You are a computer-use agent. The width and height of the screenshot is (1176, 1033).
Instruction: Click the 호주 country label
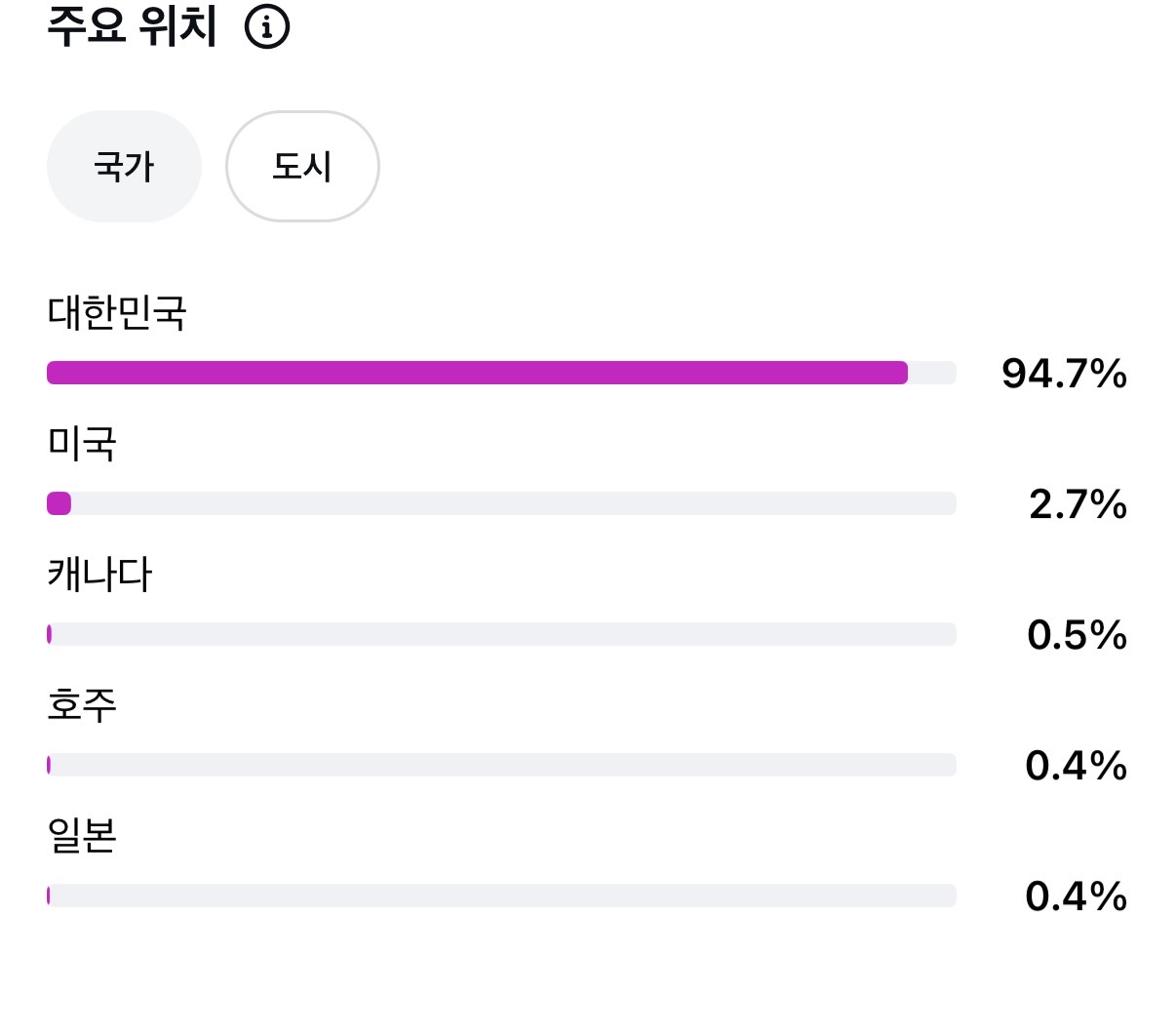point(82,704)
